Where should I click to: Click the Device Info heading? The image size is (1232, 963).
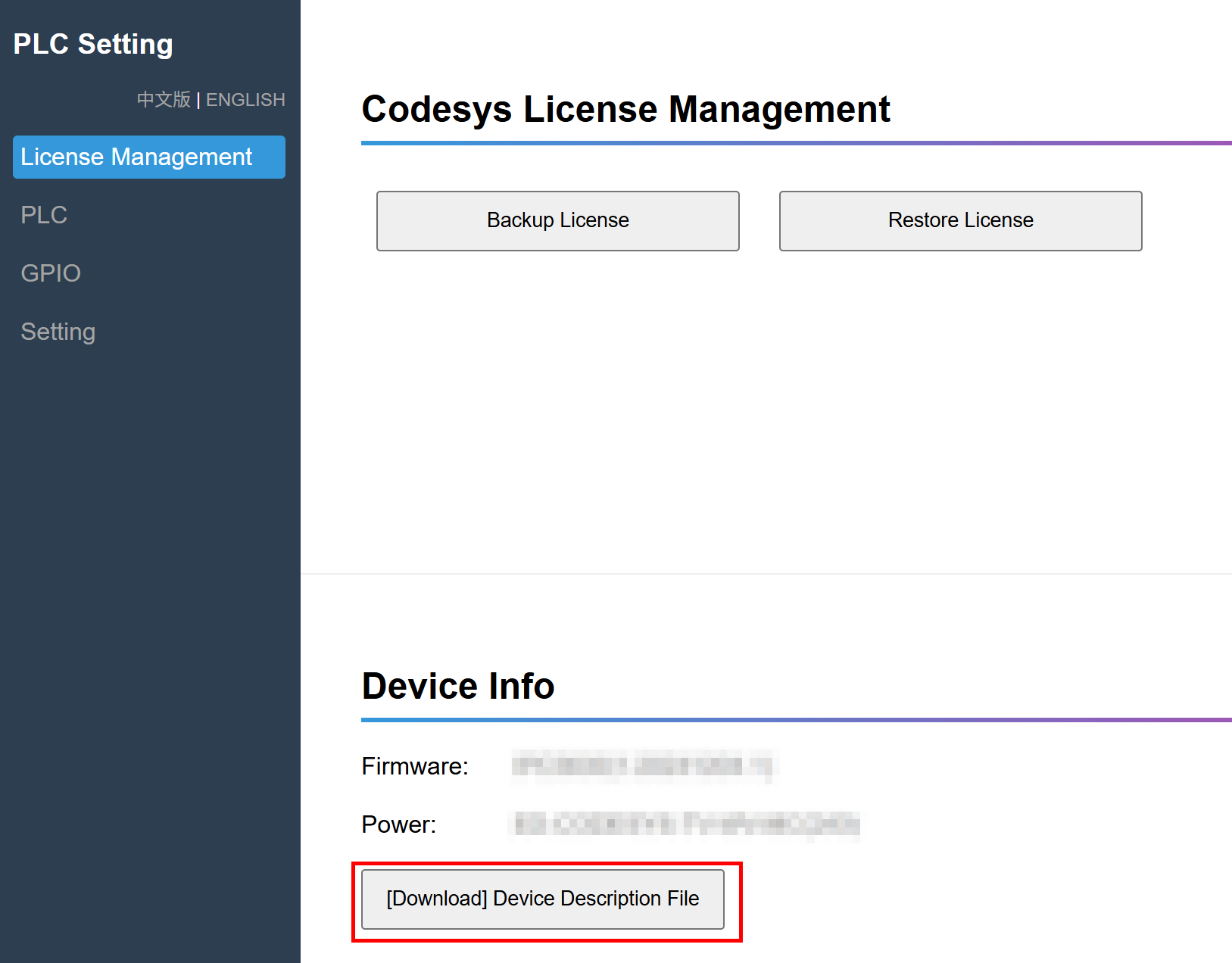pos(458,686)
